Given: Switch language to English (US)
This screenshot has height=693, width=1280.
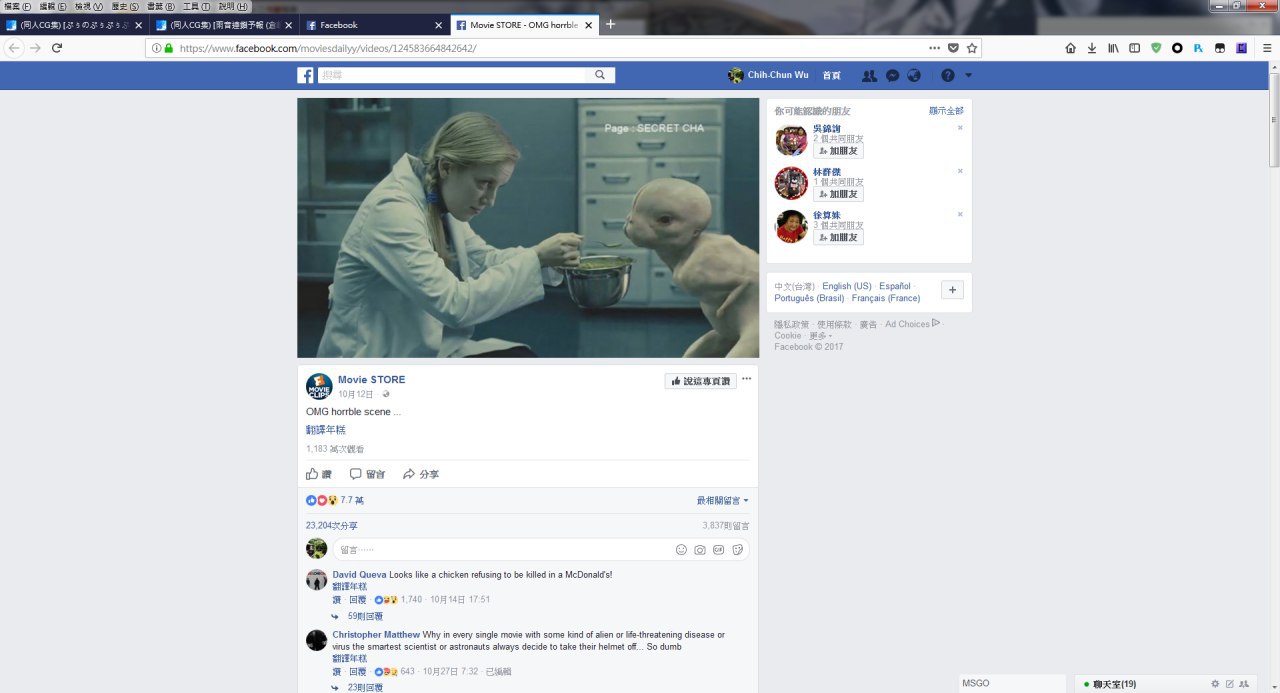Looking at the screenshot, I should (846, 286).
